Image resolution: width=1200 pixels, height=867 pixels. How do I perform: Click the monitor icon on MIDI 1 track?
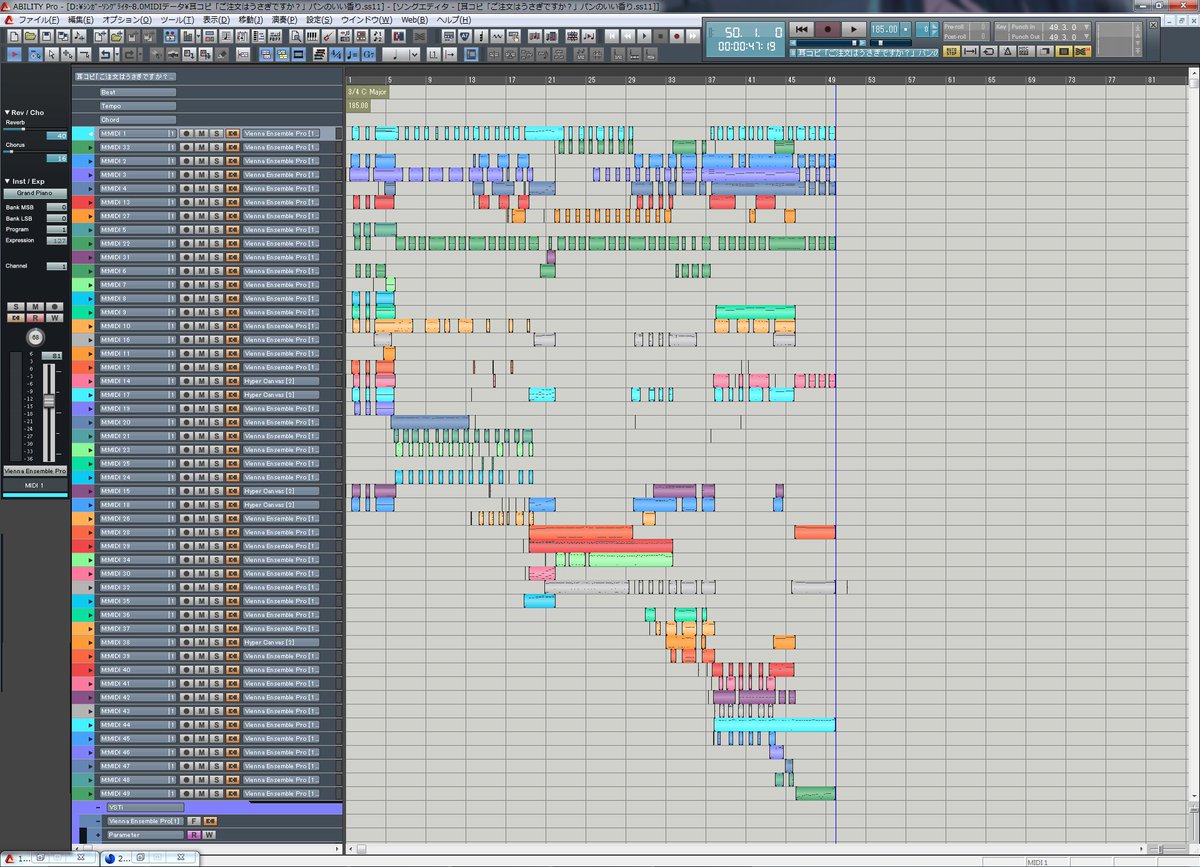tap(232, 133)
